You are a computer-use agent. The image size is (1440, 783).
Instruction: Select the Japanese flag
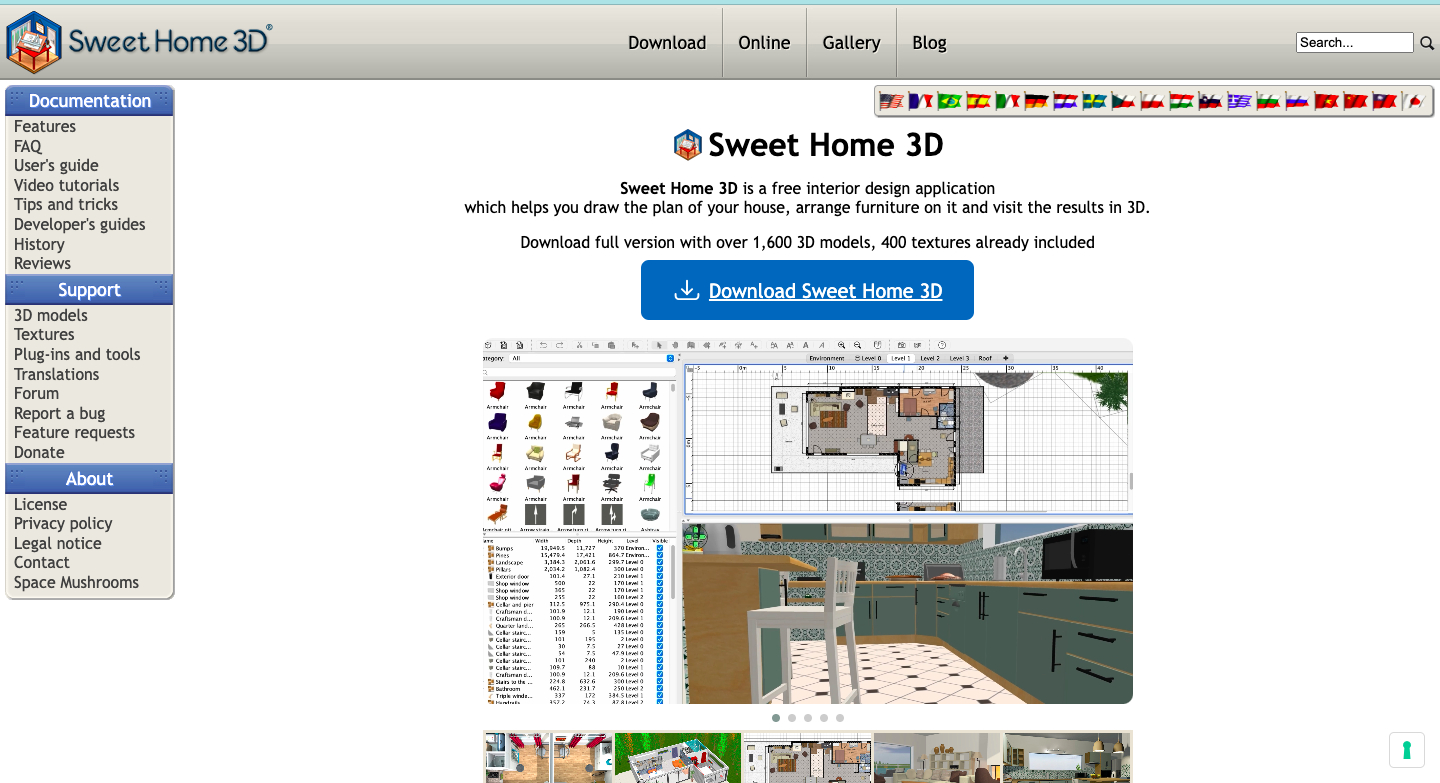[x=1414, y=101]
